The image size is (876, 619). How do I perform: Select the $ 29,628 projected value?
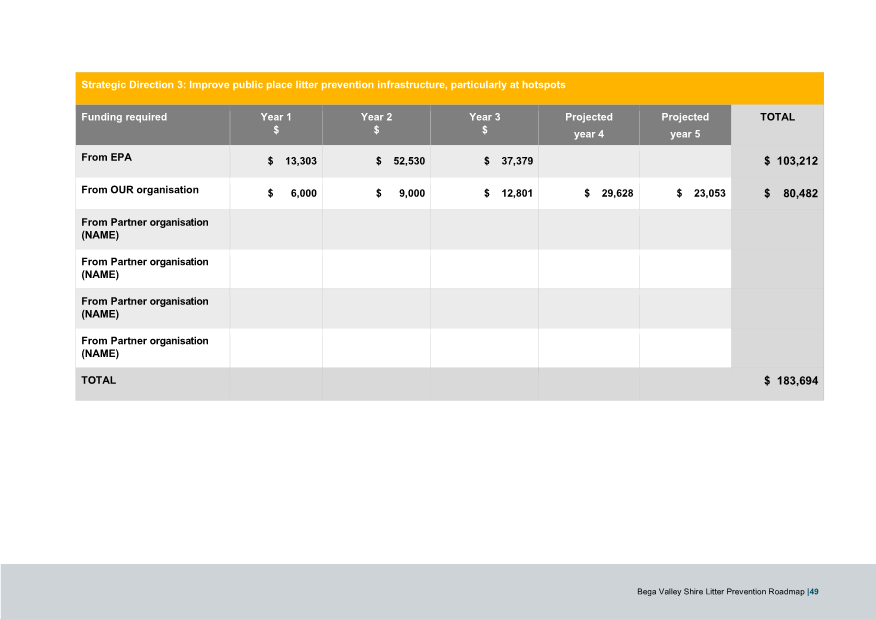(610, 193)
